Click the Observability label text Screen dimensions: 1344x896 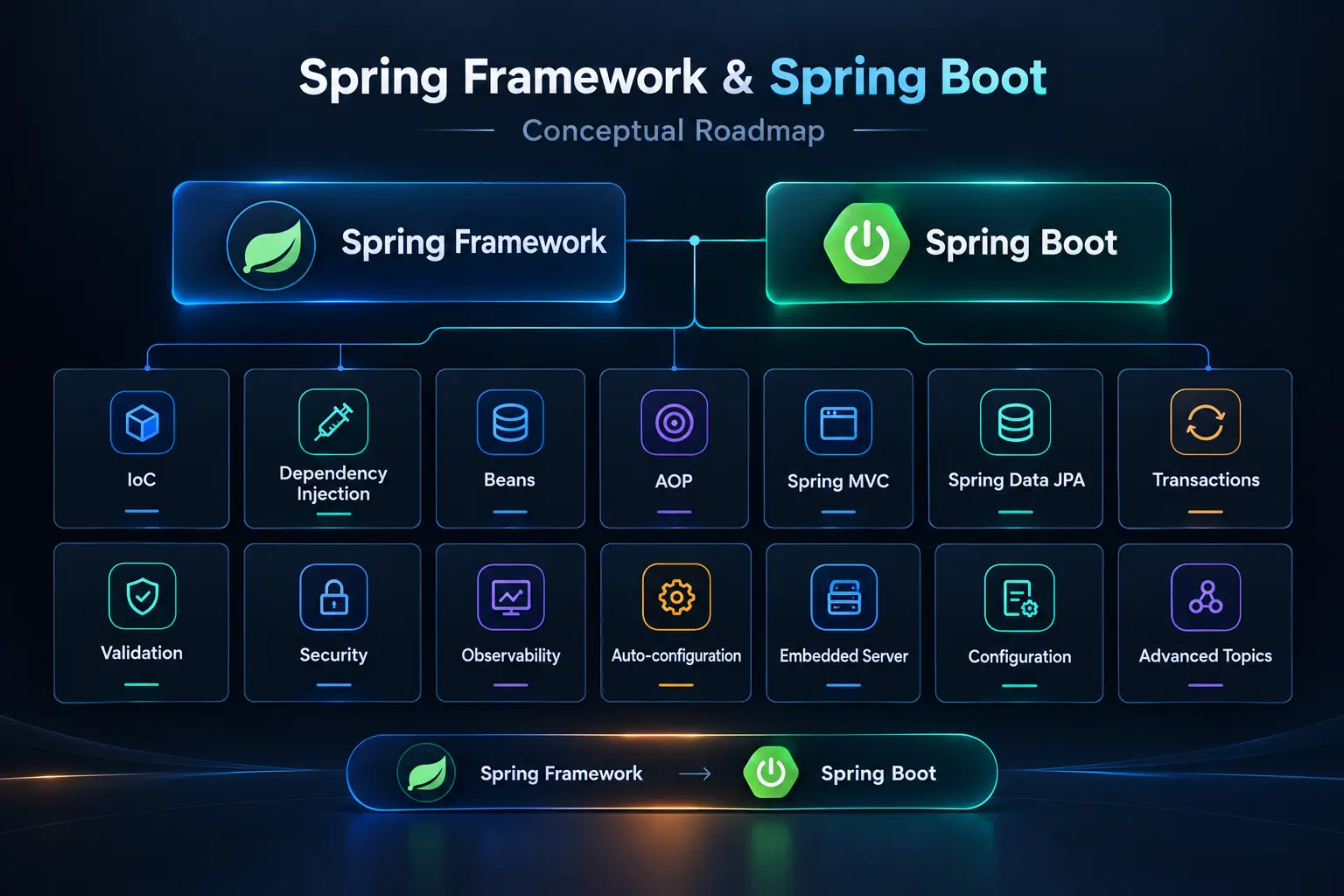click(x=511, y=655)
